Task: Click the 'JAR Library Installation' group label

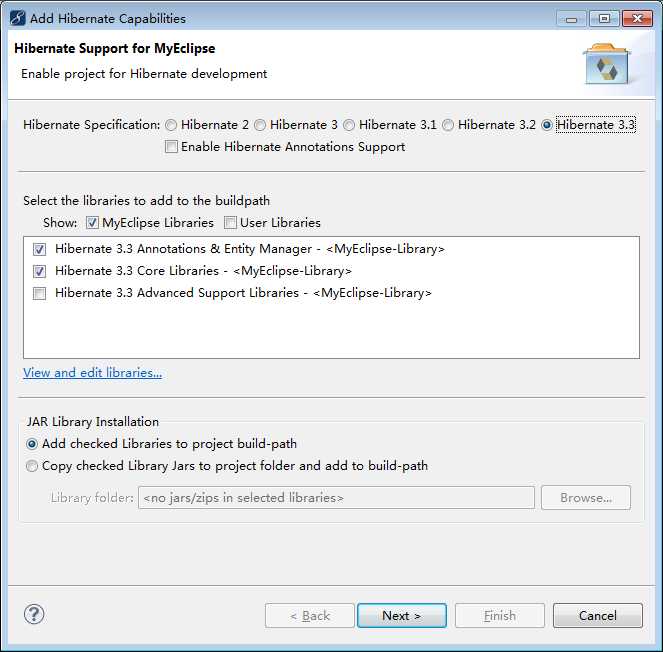Action: tap(93, 422)
